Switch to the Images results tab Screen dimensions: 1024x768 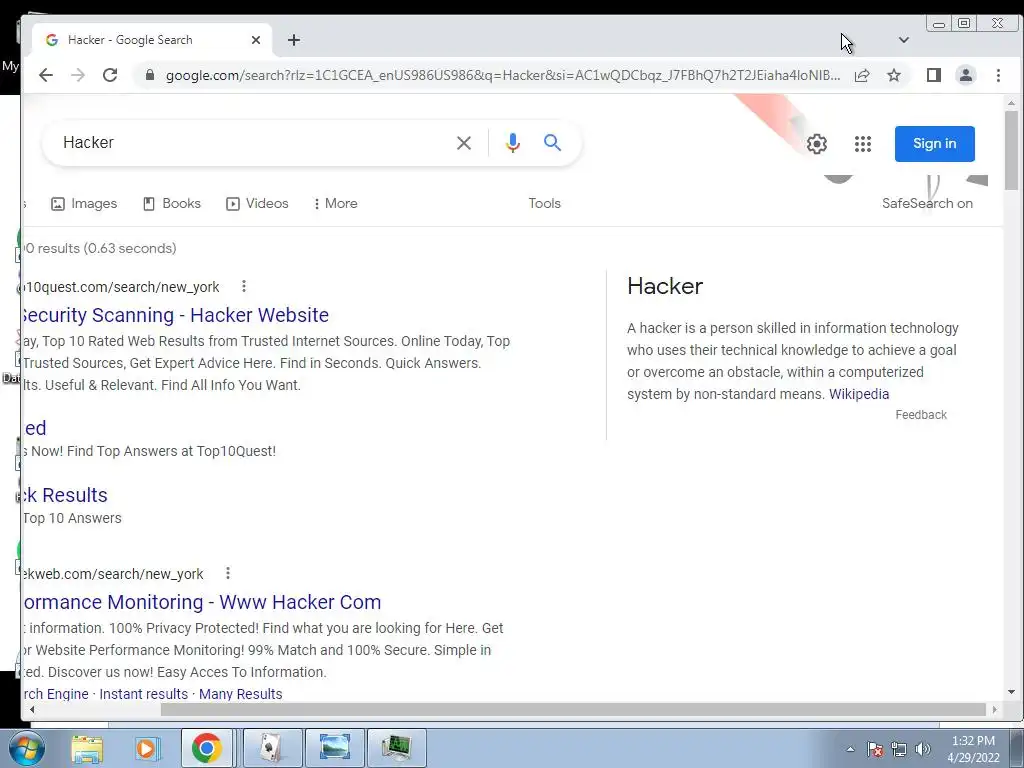(x=84, y=204)
